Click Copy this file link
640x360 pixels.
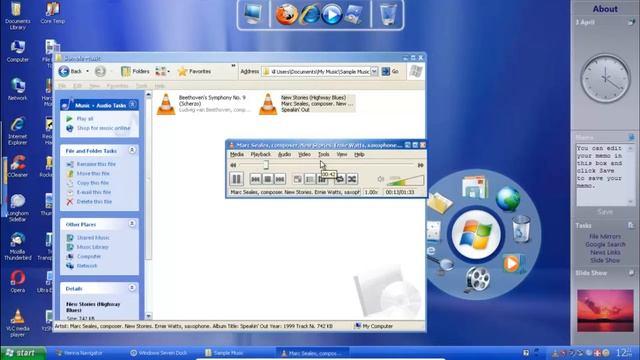[x=93, y=182]
